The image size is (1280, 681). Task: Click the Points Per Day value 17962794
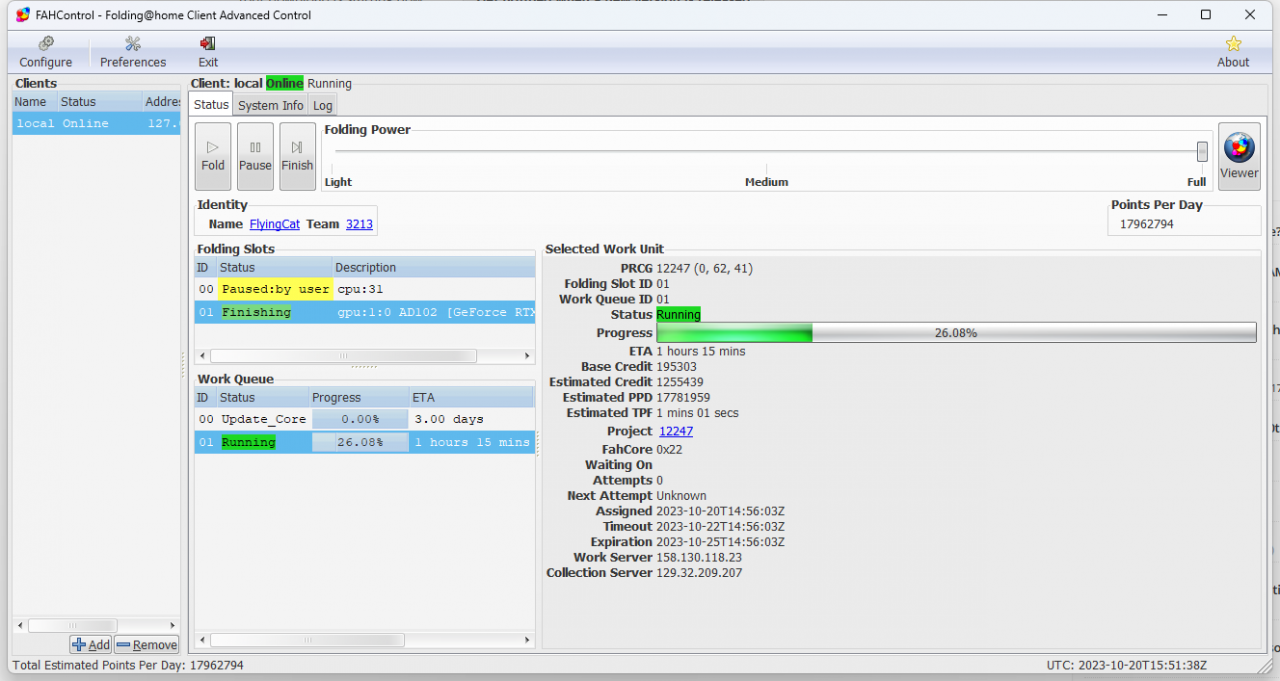click(x=1147, y=224)
